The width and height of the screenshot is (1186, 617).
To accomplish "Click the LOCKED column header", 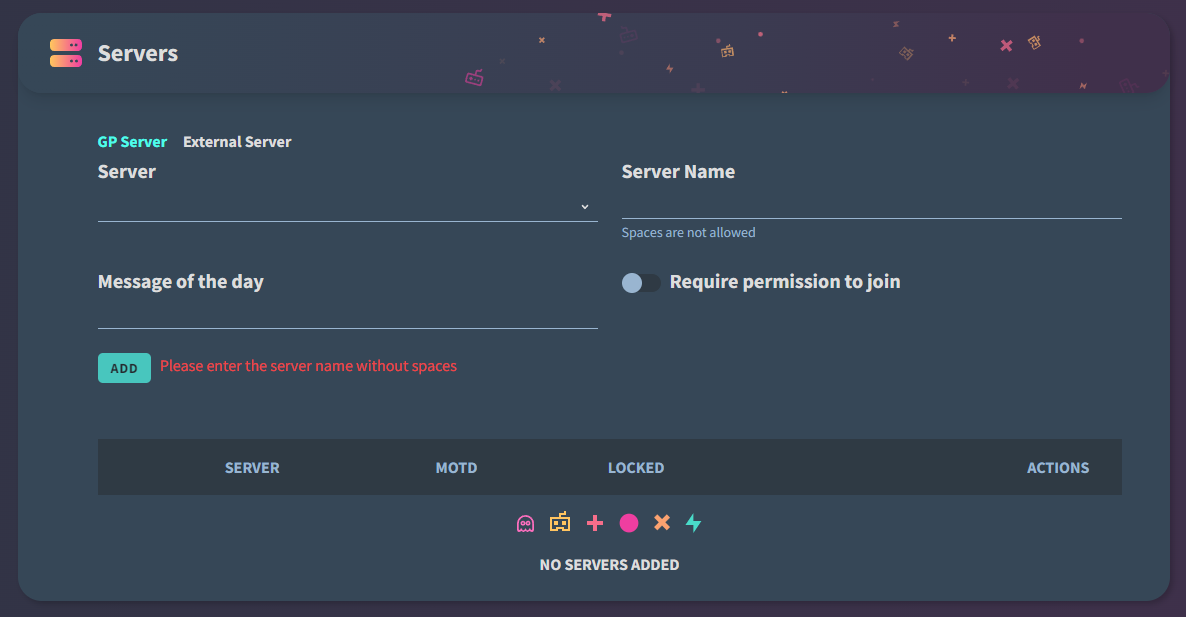I will 636,468.
